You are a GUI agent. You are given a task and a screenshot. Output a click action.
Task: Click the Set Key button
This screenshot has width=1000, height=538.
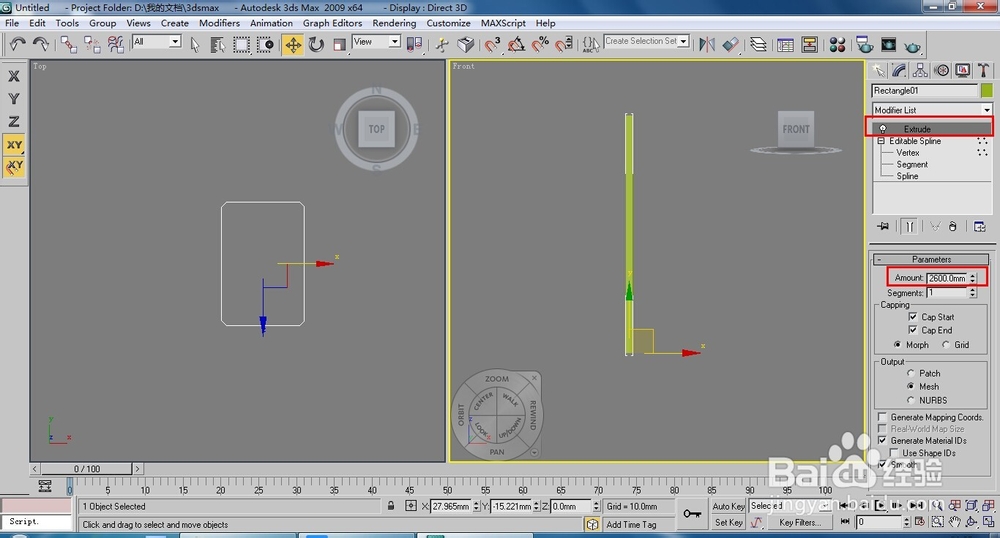point(728,522)
